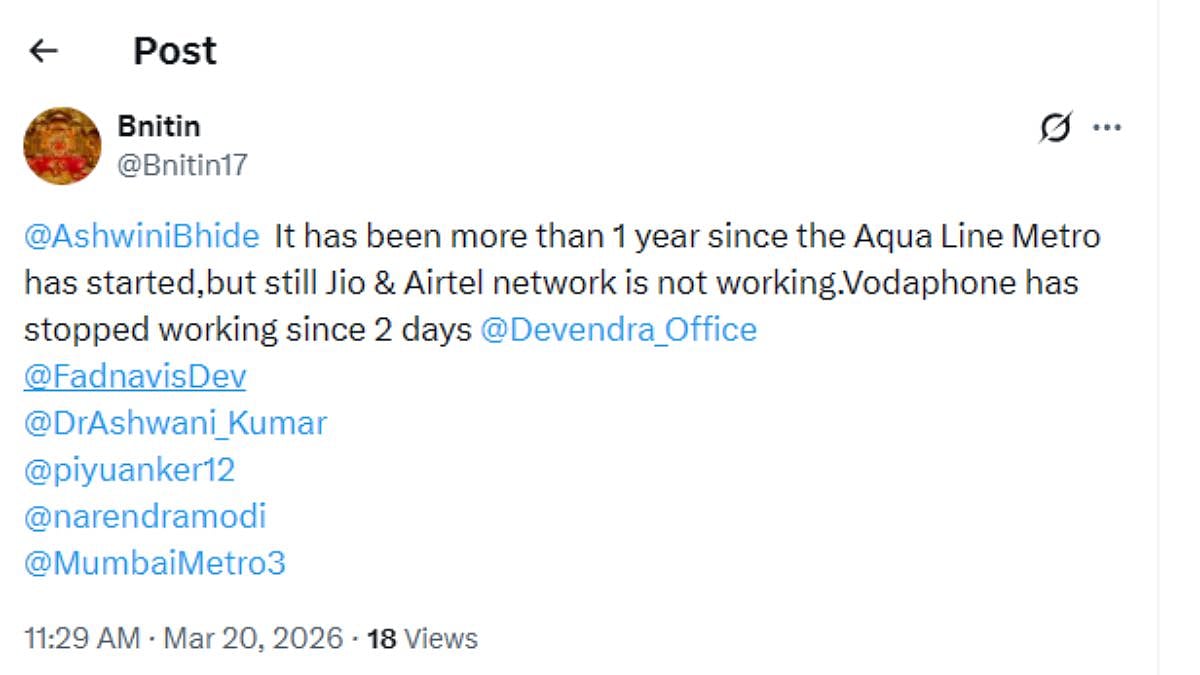Click the 11:29 AM timestamp

tap(82, 638)
